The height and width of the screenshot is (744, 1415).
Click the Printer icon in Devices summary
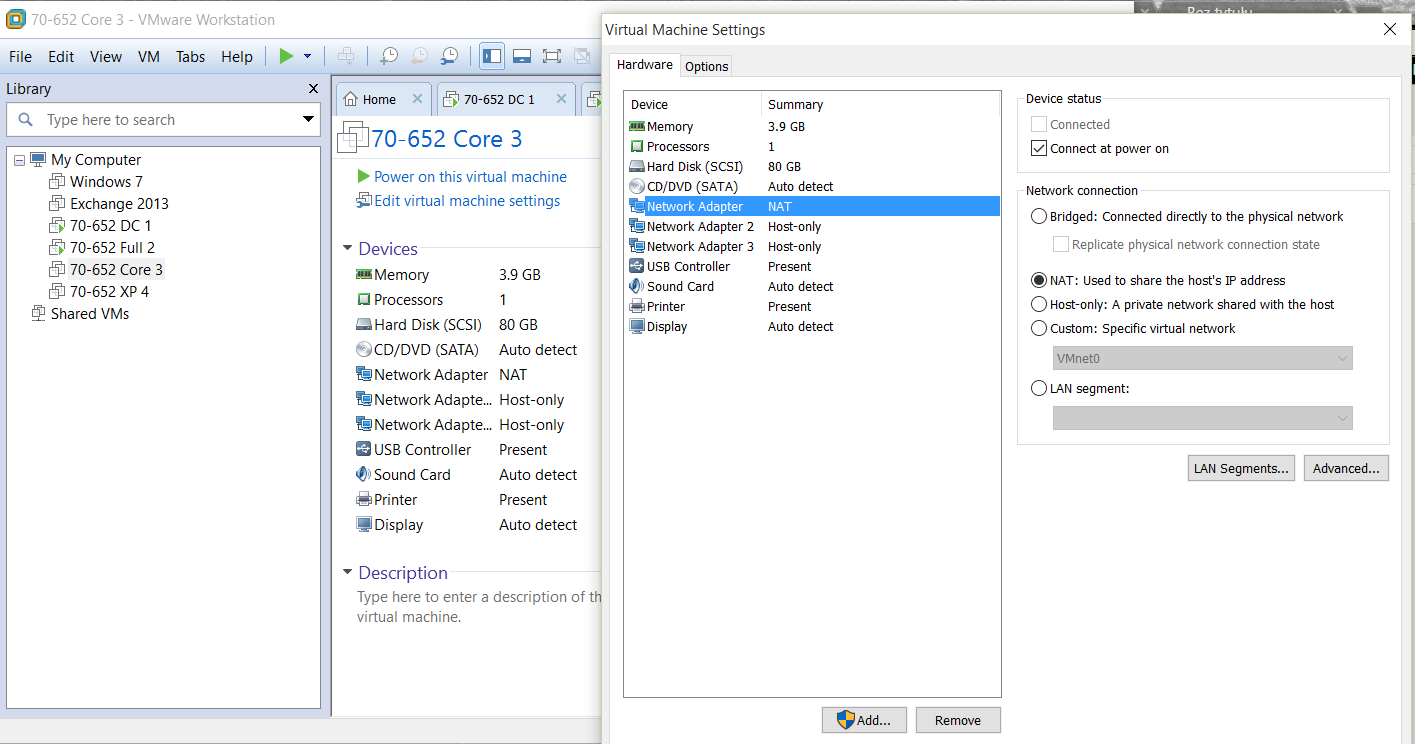coord(364,499)
